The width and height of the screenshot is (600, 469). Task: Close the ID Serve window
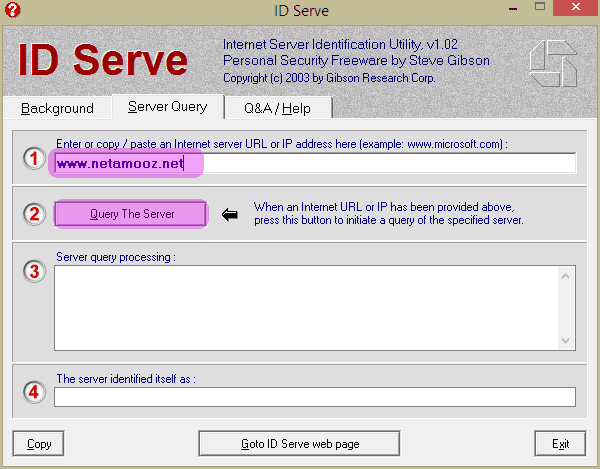(576, 8)
